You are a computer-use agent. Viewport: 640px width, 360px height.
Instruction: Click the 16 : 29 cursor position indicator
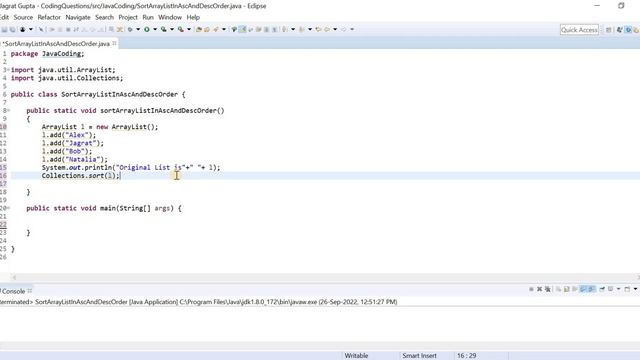(467, 356)
